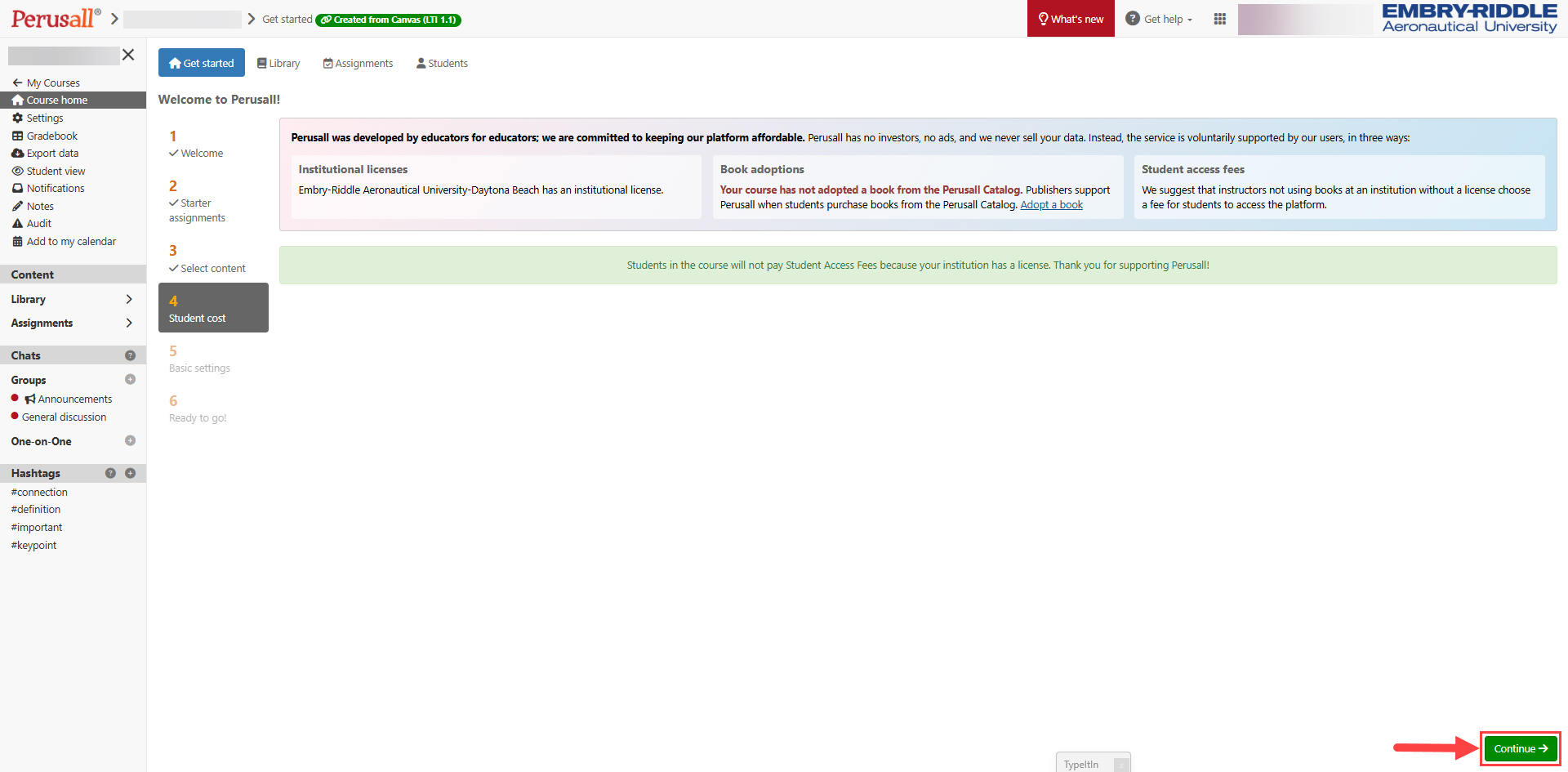The width and height of the screenshot is (1568, 772).
Task: Open Export data
Action: tap(45, 153)
